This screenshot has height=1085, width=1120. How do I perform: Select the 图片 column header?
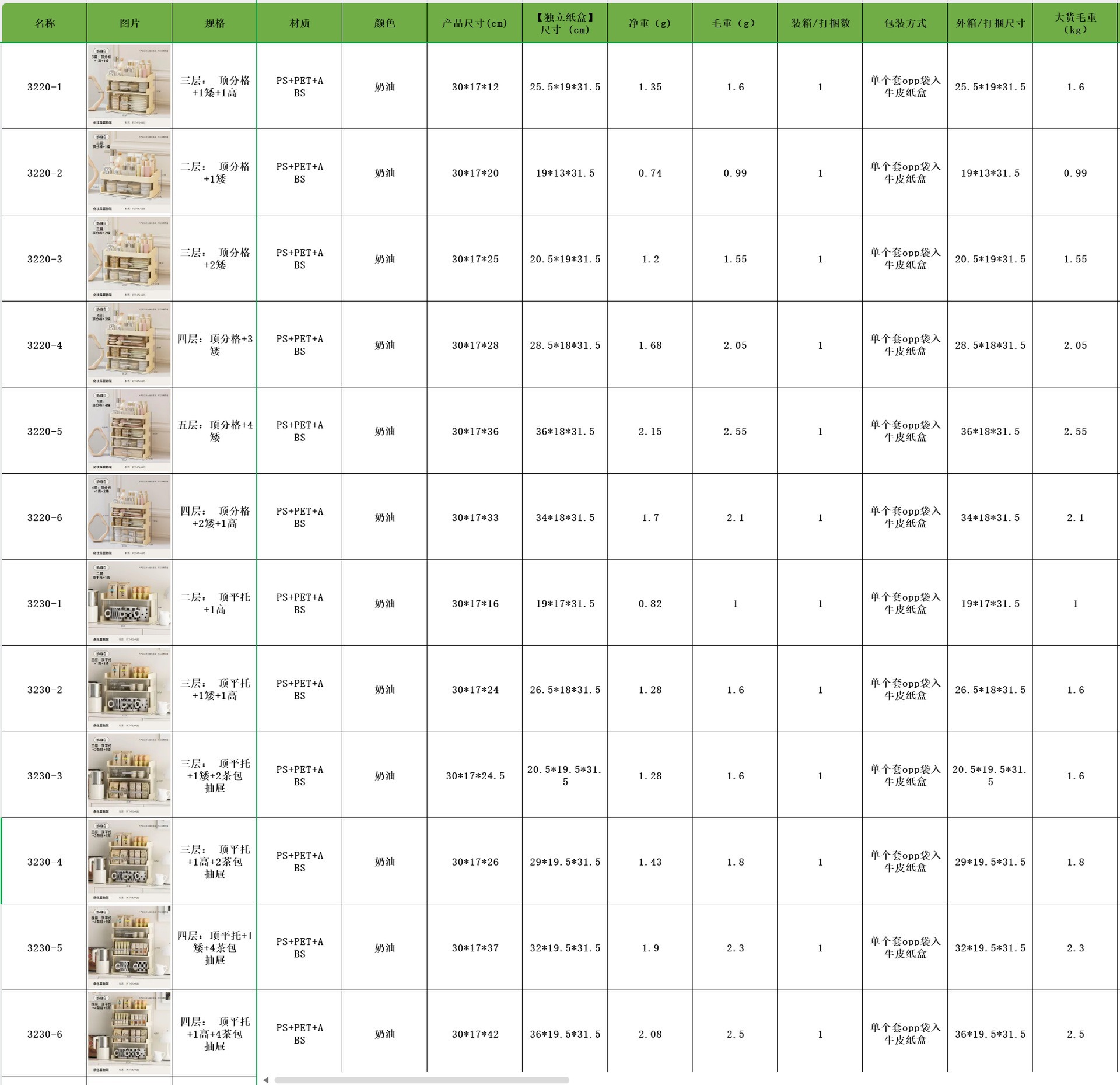point(129,23)
